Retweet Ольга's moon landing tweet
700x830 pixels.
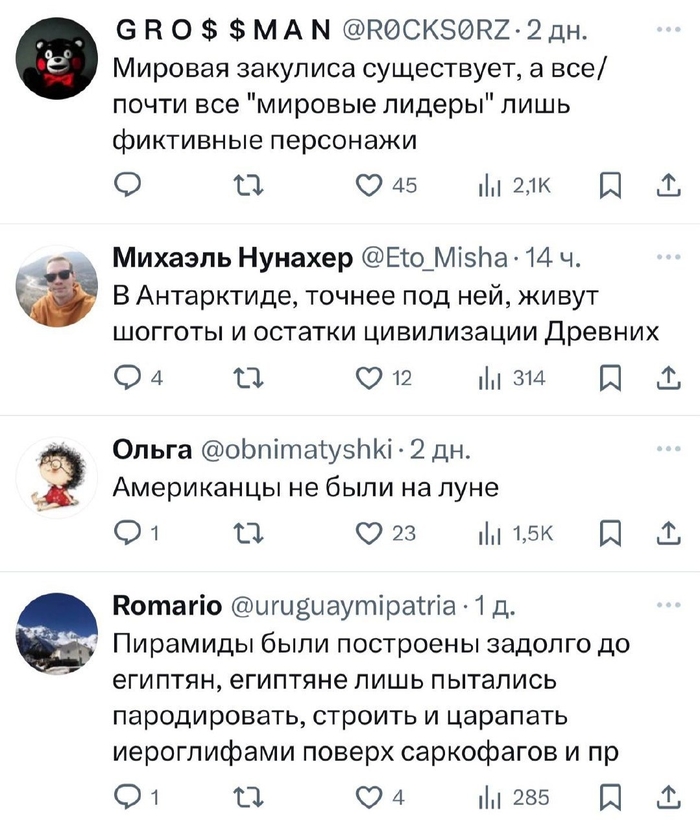pos(245,534)
